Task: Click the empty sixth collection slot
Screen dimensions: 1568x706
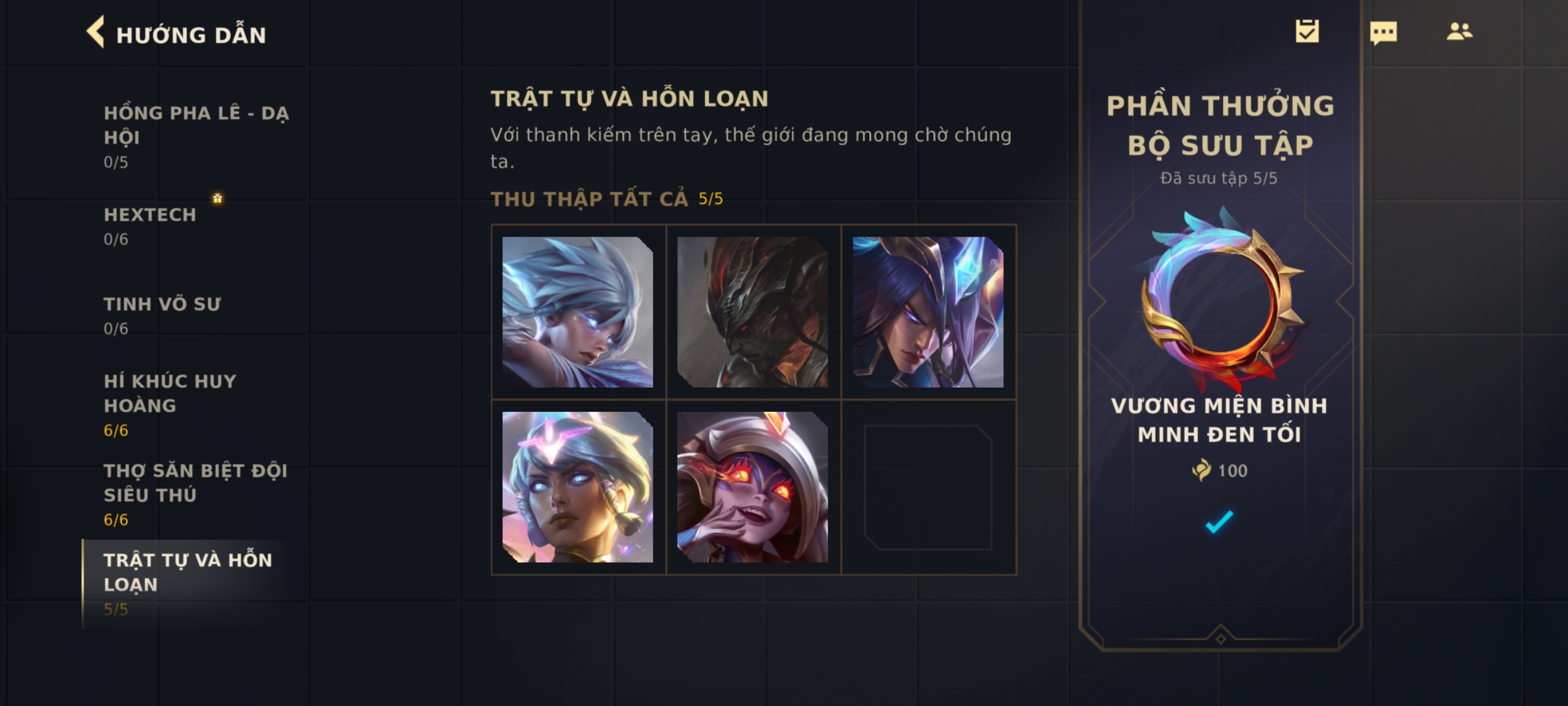Action: point(928,487)
